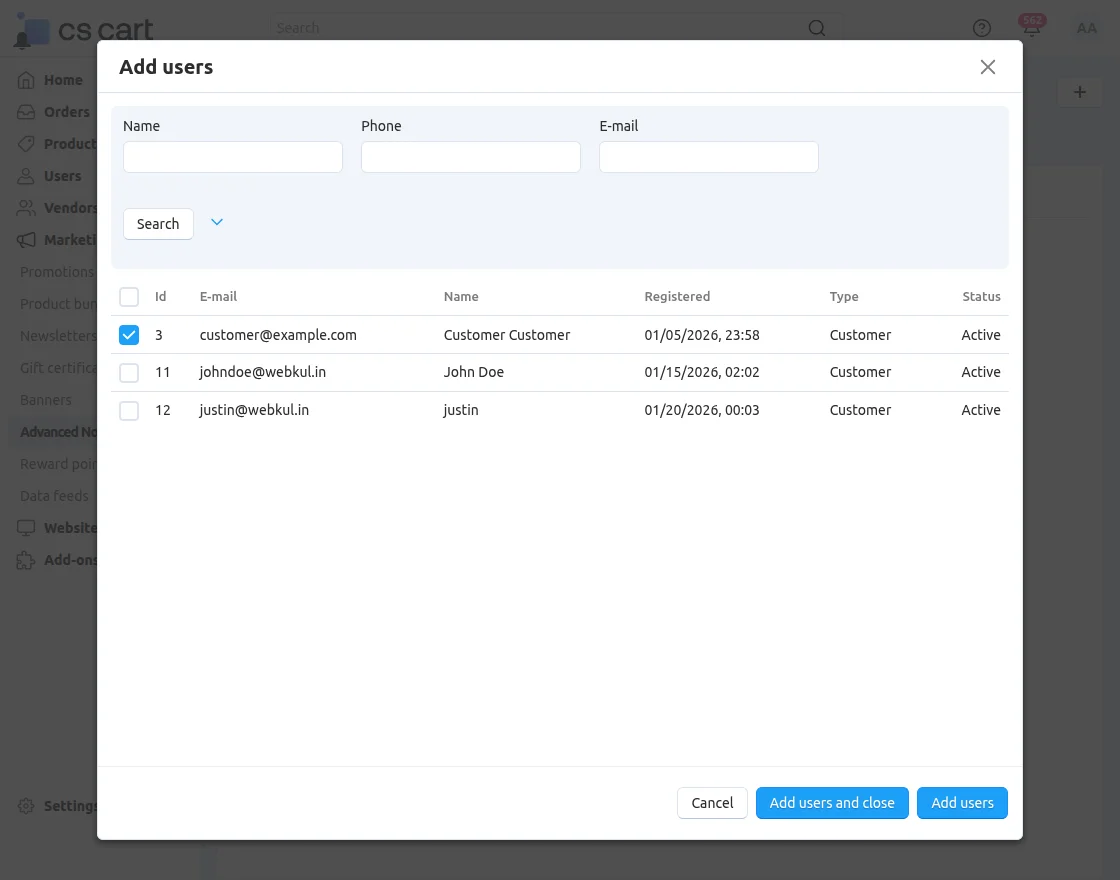Close the Add users dialog
This screenshot has width=1120, height=880.
(x=987, y=67)
